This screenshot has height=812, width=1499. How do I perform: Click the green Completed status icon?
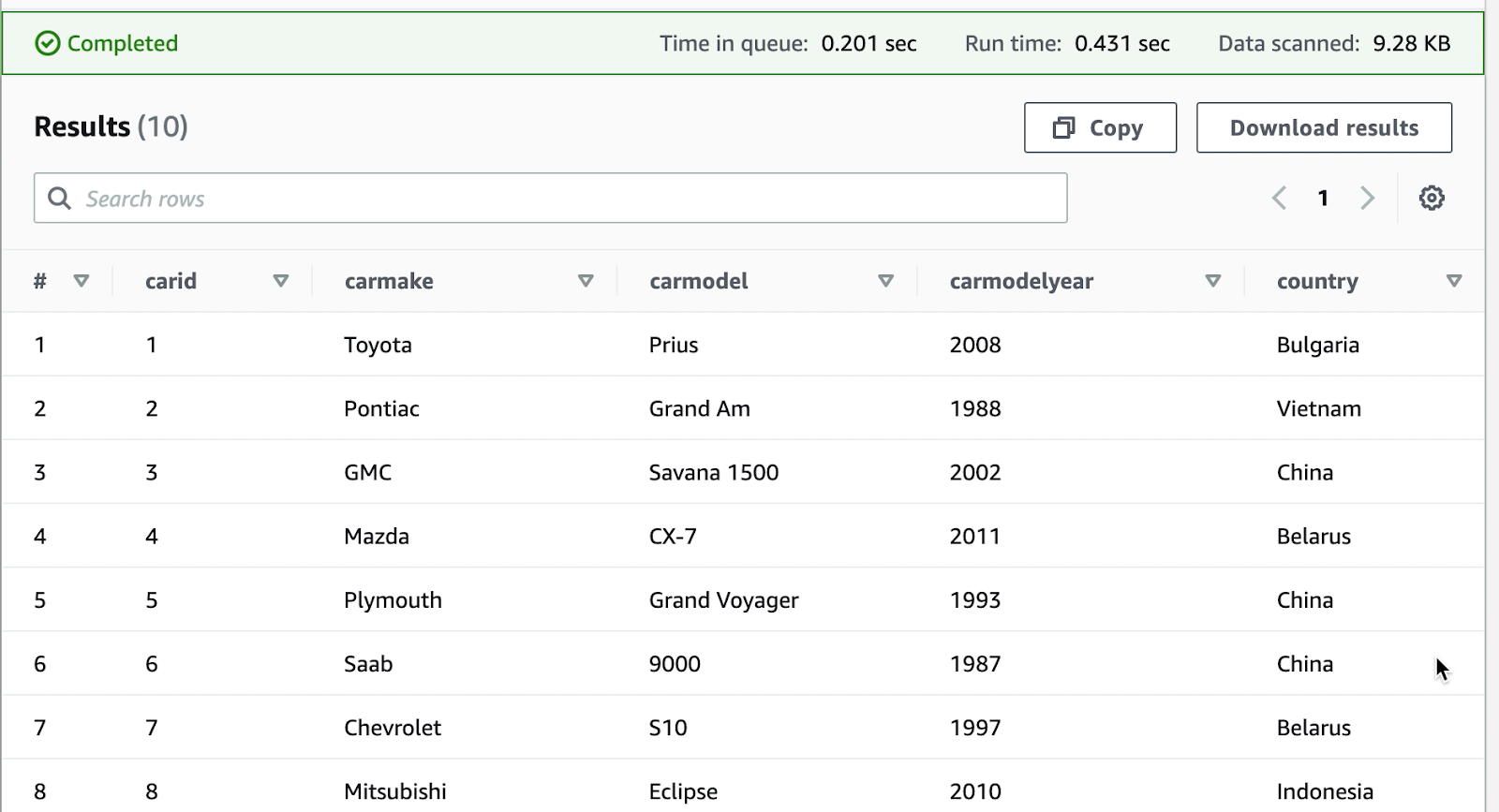pos(47,43)
